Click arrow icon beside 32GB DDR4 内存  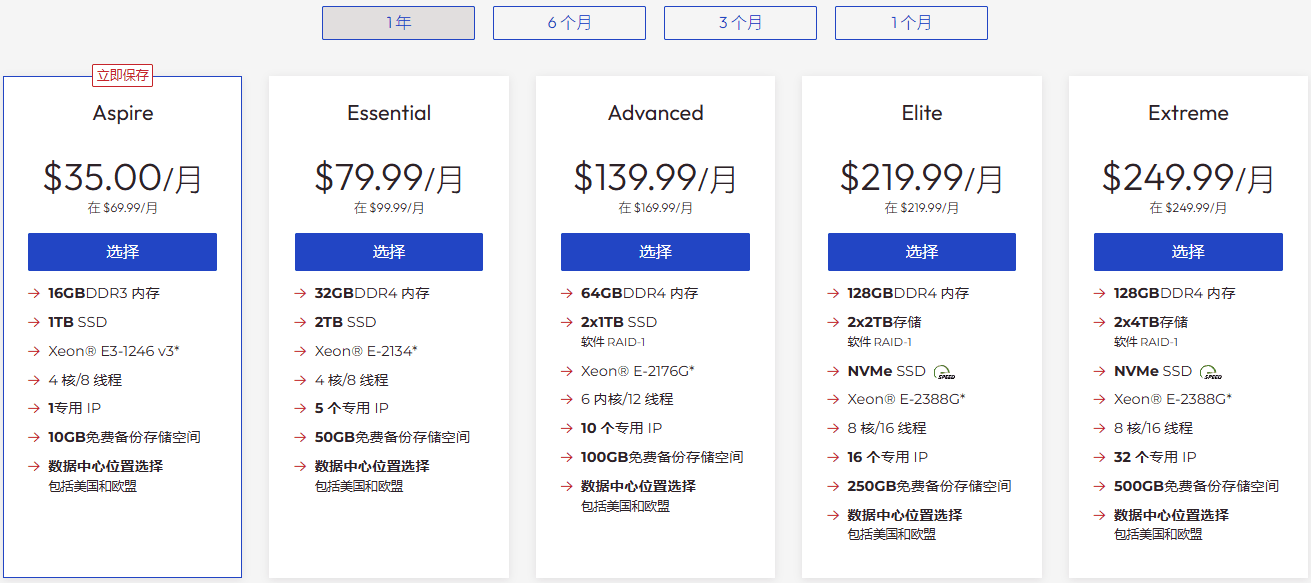[300, 294]
